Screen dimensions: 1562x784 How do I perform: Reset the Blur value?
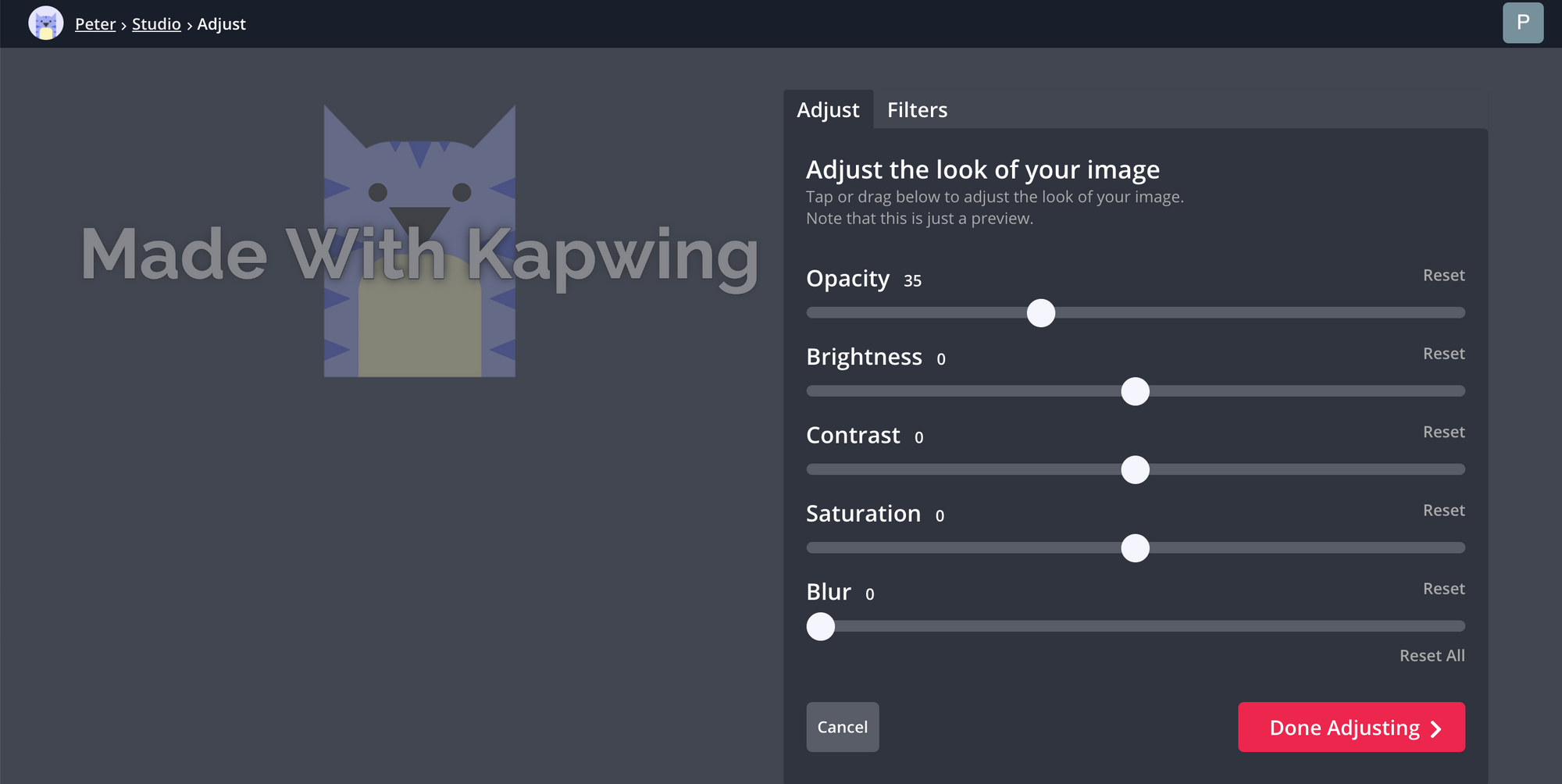pyautogui.click(x=1443, y=589)
